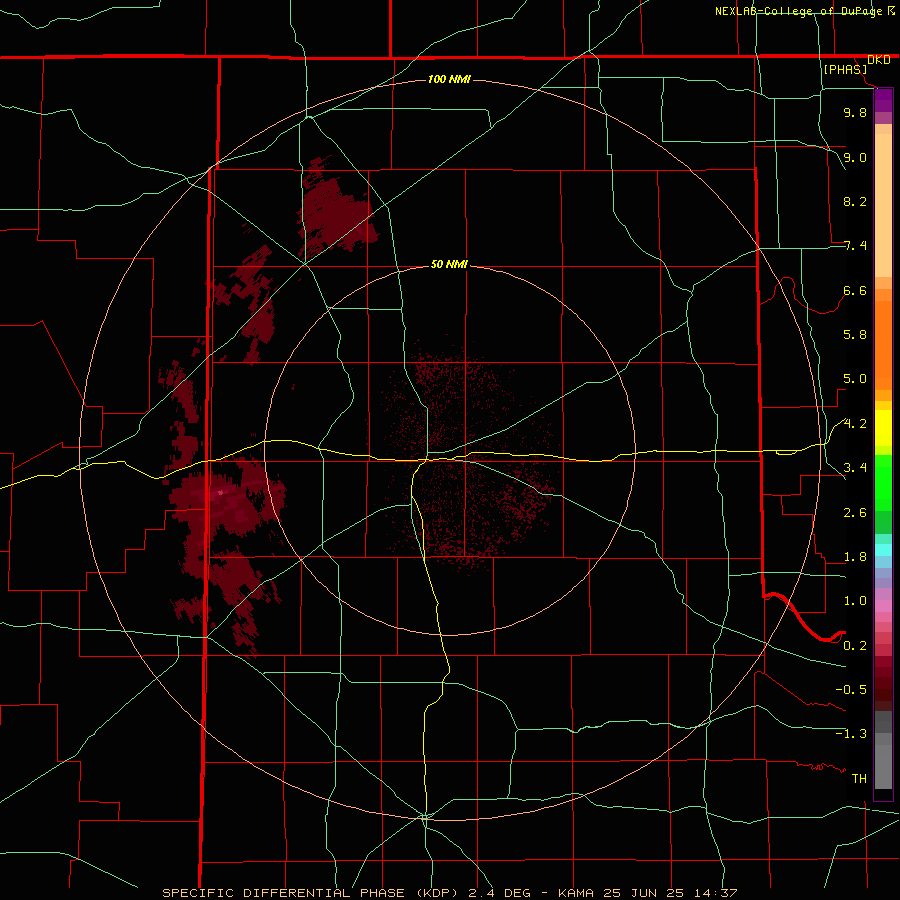This screenshot has height=900, width=900.
Task: Select the 6.6 scale value
Action: [855, 290]
